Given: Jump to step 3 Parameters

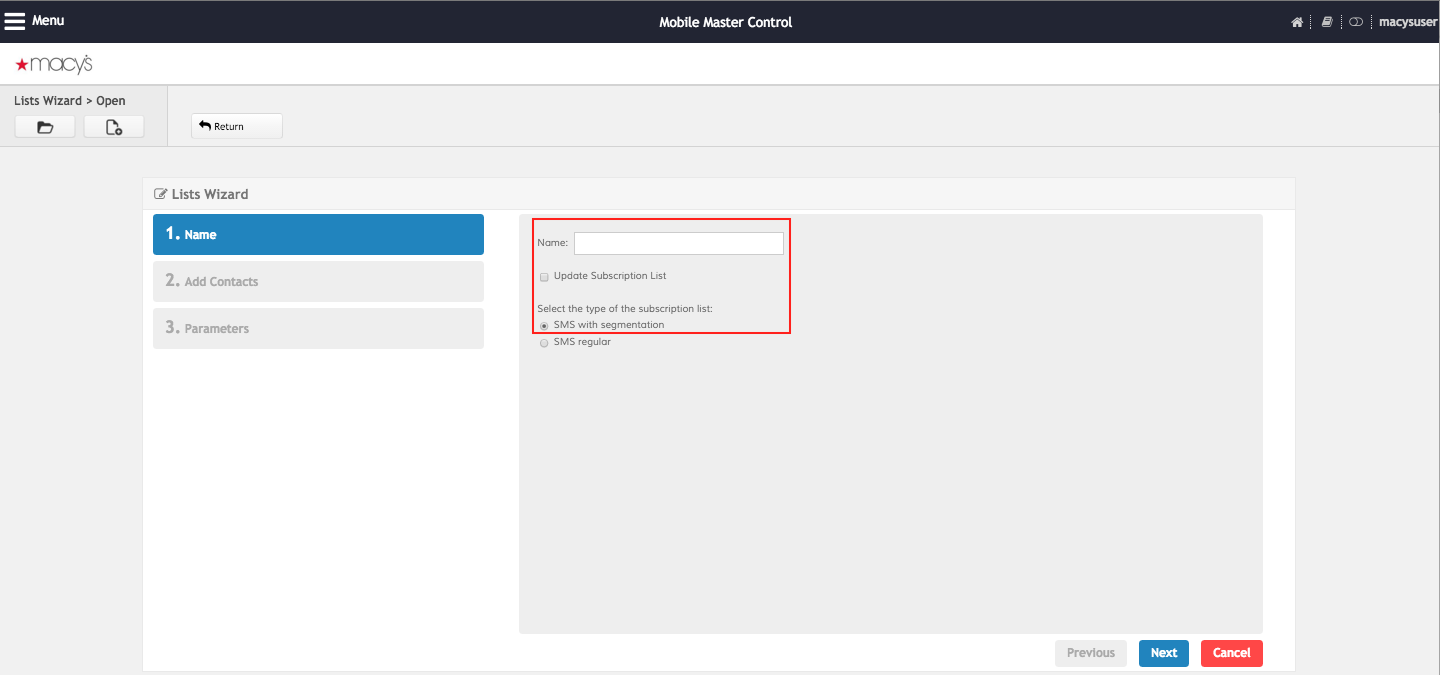Looking at the screenshot, I should (318, 328).
